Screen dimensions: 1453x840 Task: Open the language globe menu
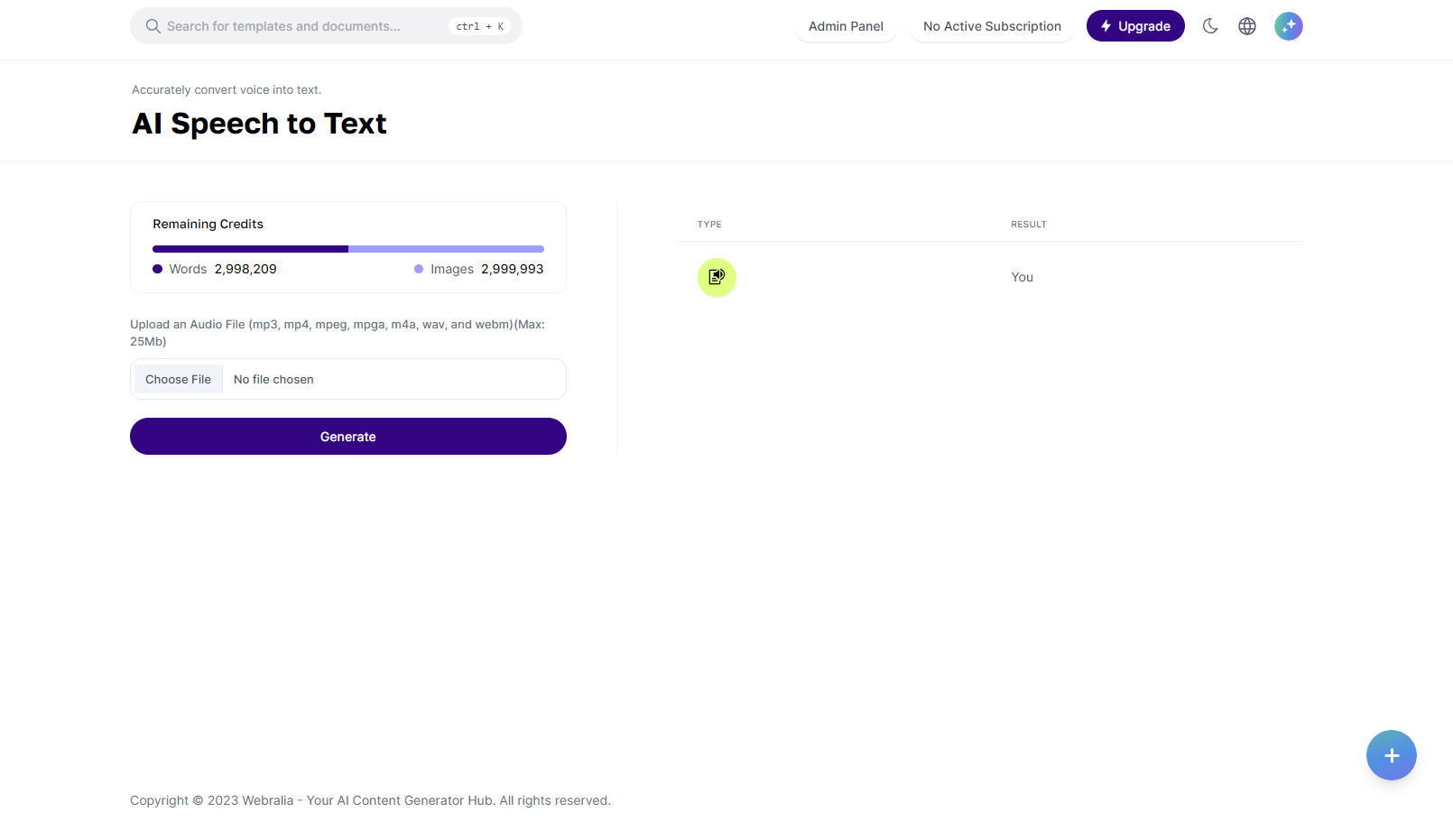click(x=1247, y=26)
